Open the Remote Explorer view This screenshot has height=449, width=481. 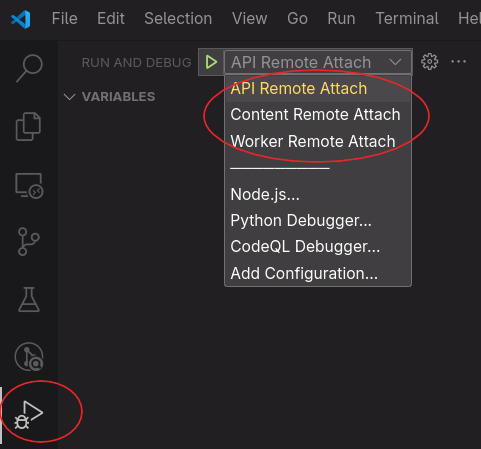tap(29, 186)
